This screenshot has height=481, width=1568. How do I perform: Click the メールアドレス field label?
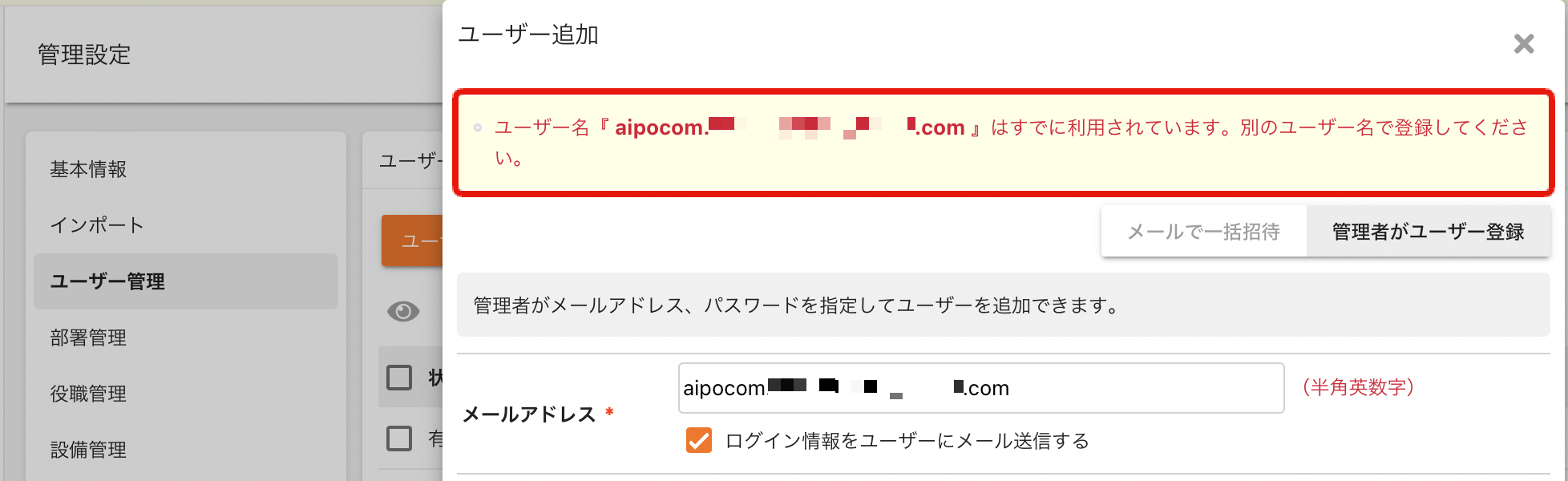point(529,414)
